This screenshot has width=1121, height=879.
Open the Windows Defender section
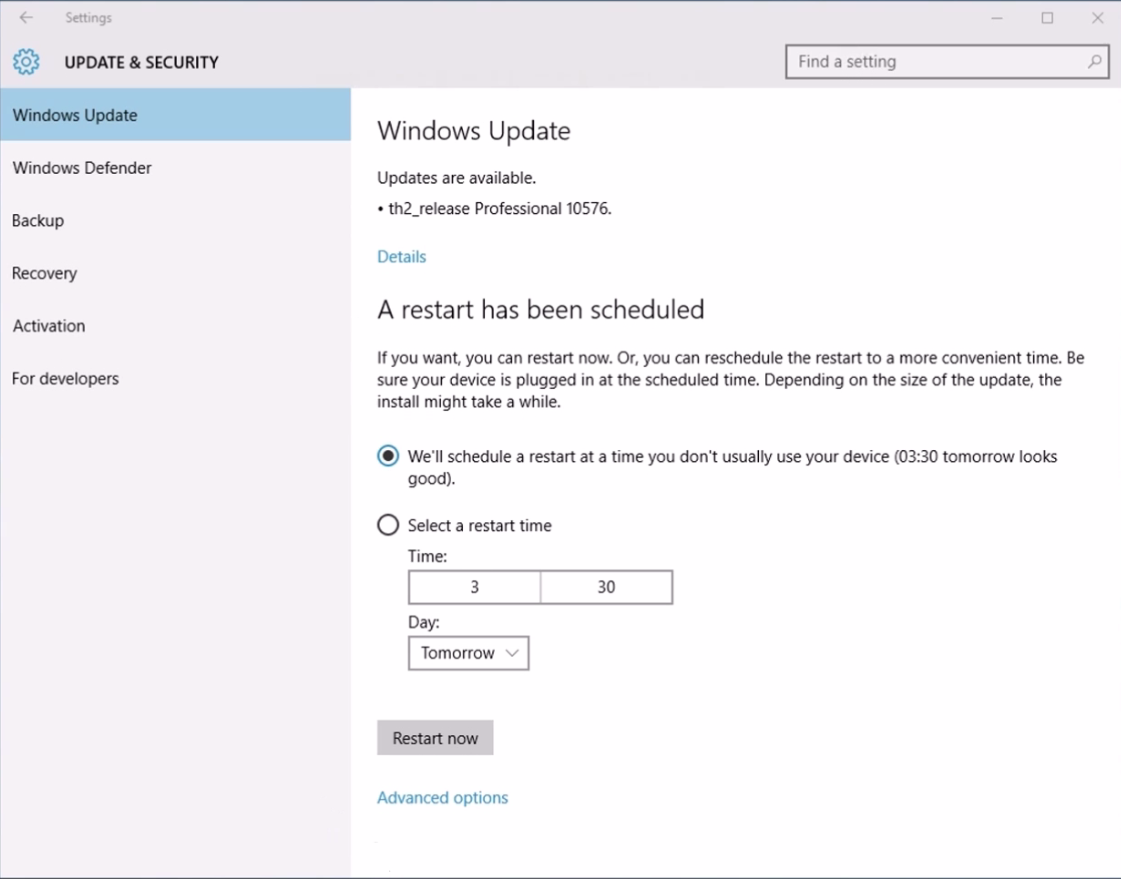(x=175, y=168)
